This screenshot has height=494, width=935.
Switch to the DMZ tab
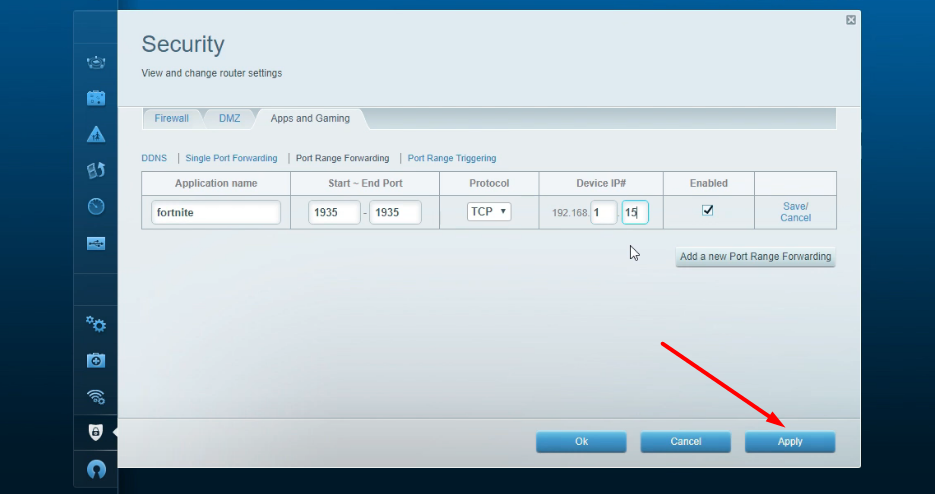coord(229,118)
